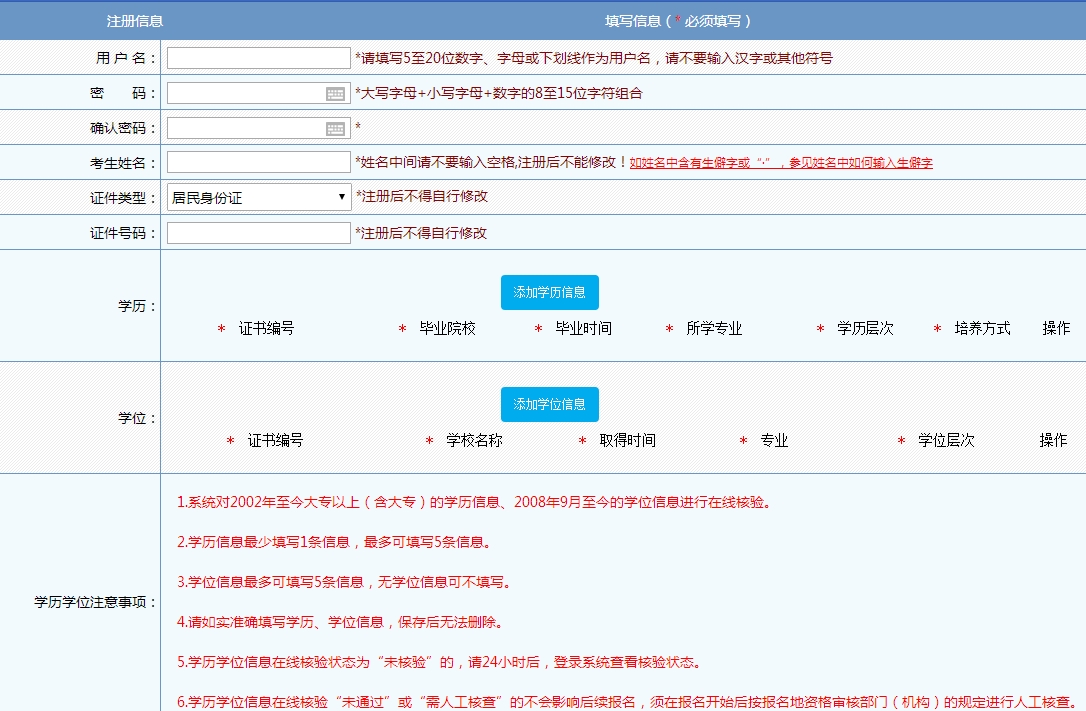Click the 学校名称 column header in 学位

pos(474,441)
